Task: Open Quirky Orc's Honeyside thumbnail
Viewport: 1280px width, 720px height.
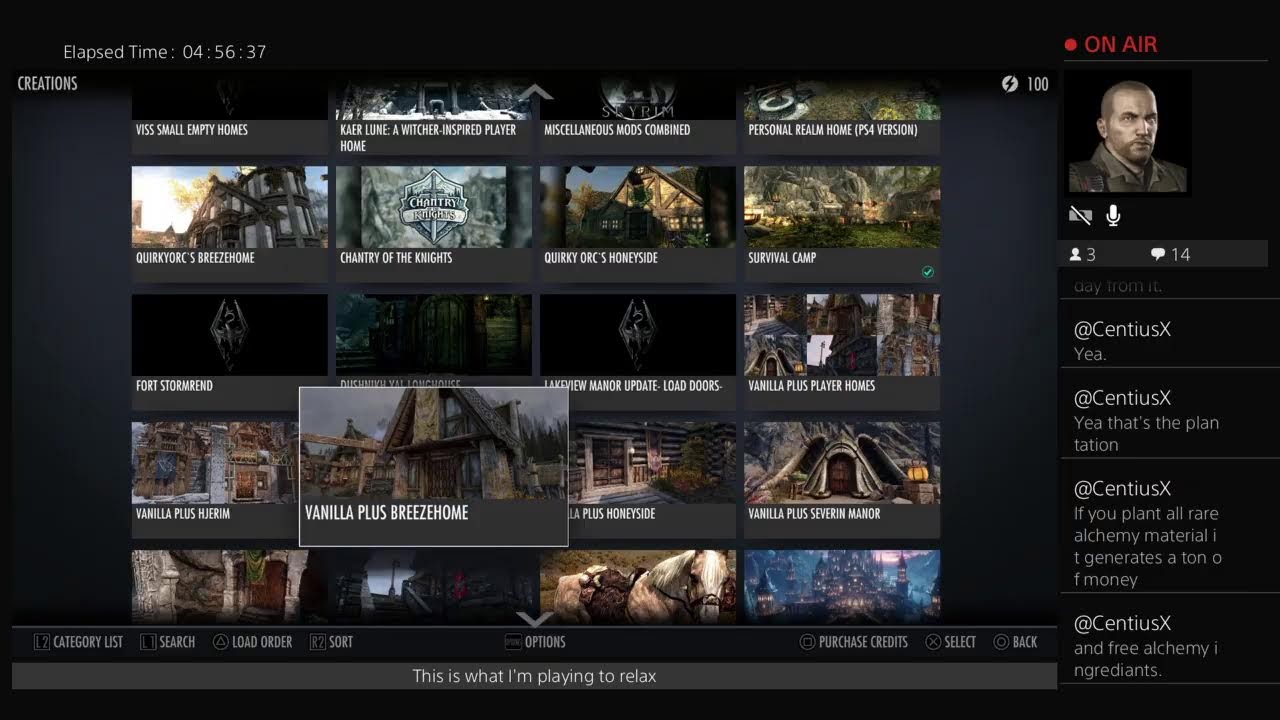Action: pyautogui.click(x=638, y=207)
